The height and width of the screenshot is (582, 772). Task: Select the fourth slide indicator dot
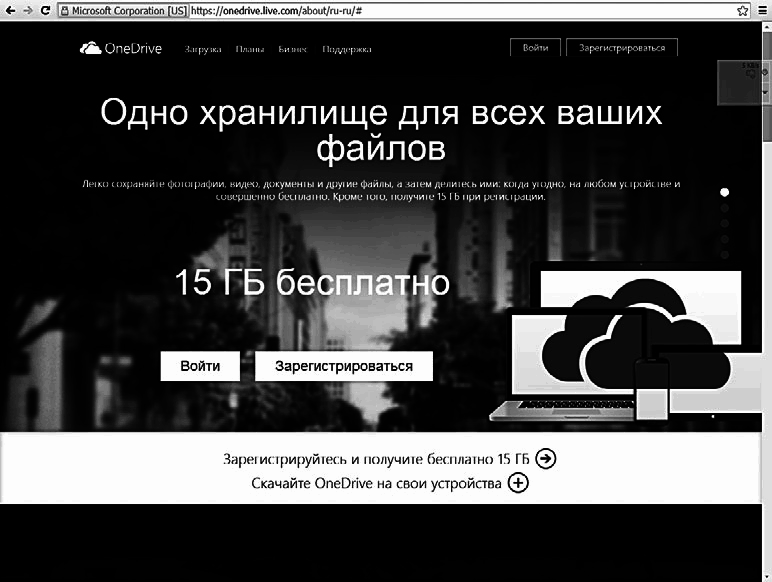(724, 239)
